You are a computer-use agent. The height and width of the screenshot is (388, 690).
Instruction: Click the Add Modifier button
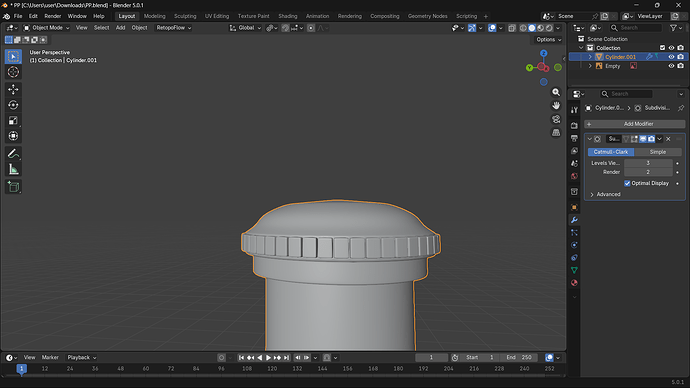tap(635, 124)
